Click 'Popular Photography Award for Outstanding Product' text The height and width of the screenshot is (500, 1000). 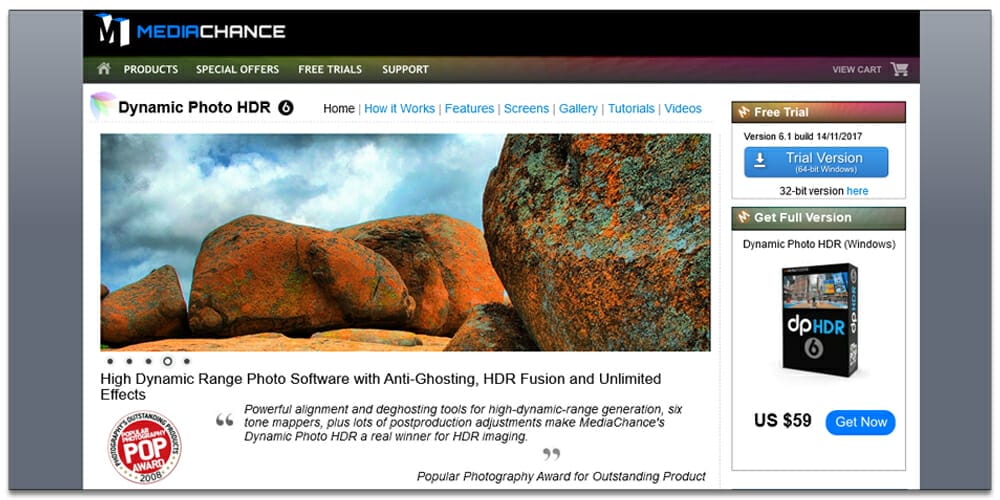(561, 476)
